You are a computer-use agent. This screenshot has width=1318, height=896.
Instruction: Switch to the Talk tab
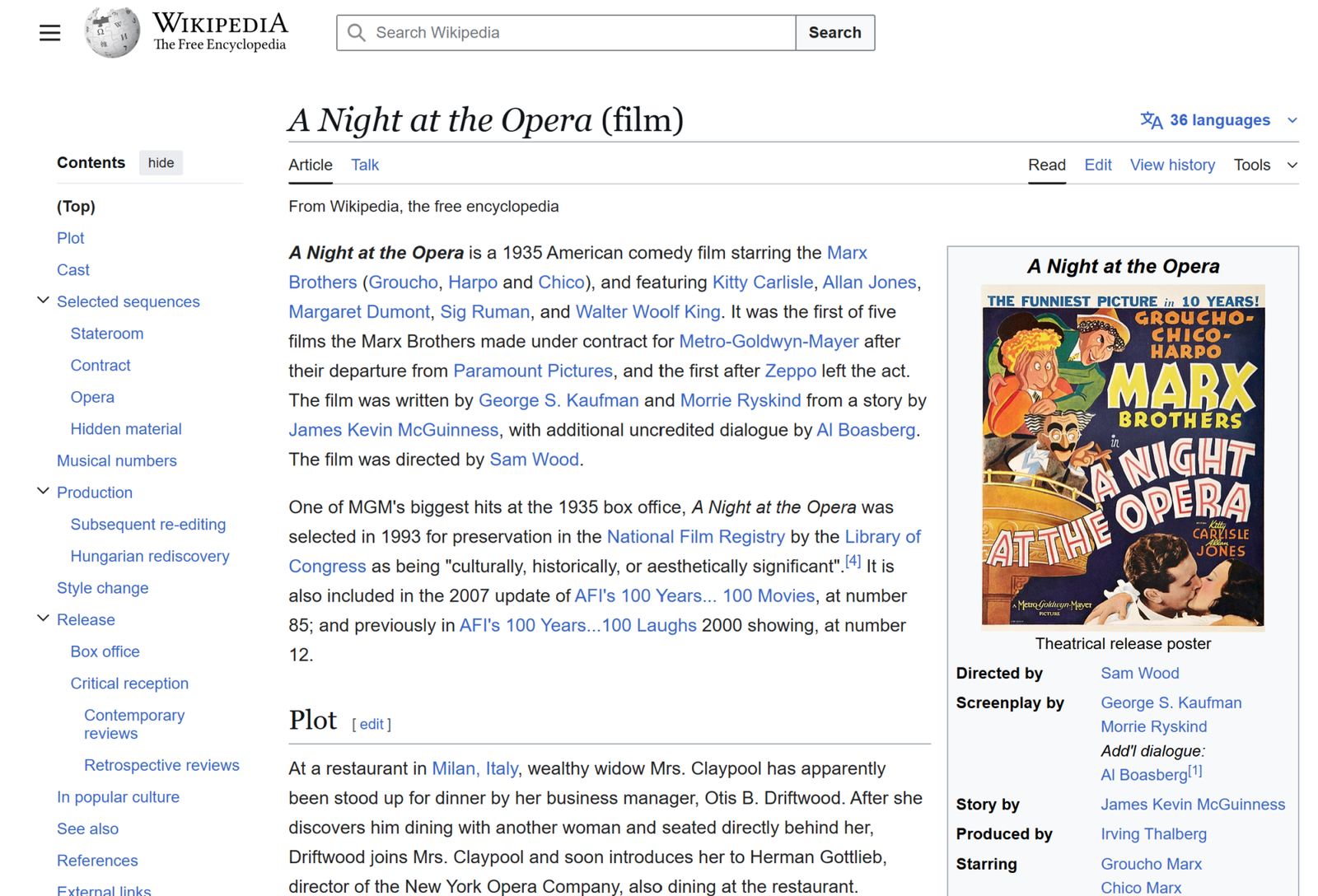[x=364, y=165]
